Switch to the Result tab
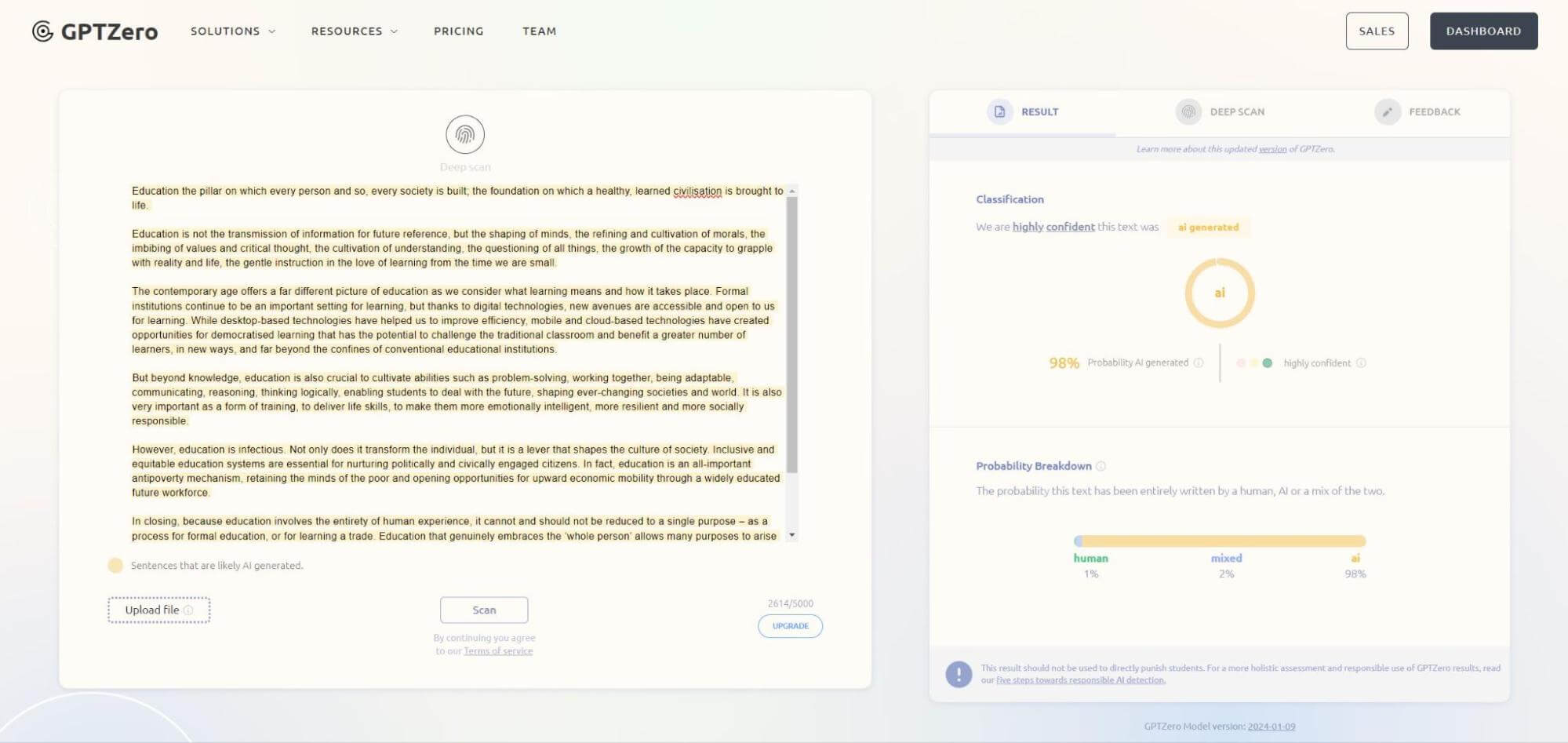This screenshot has width=1568, height=743. pos(1022,112)
